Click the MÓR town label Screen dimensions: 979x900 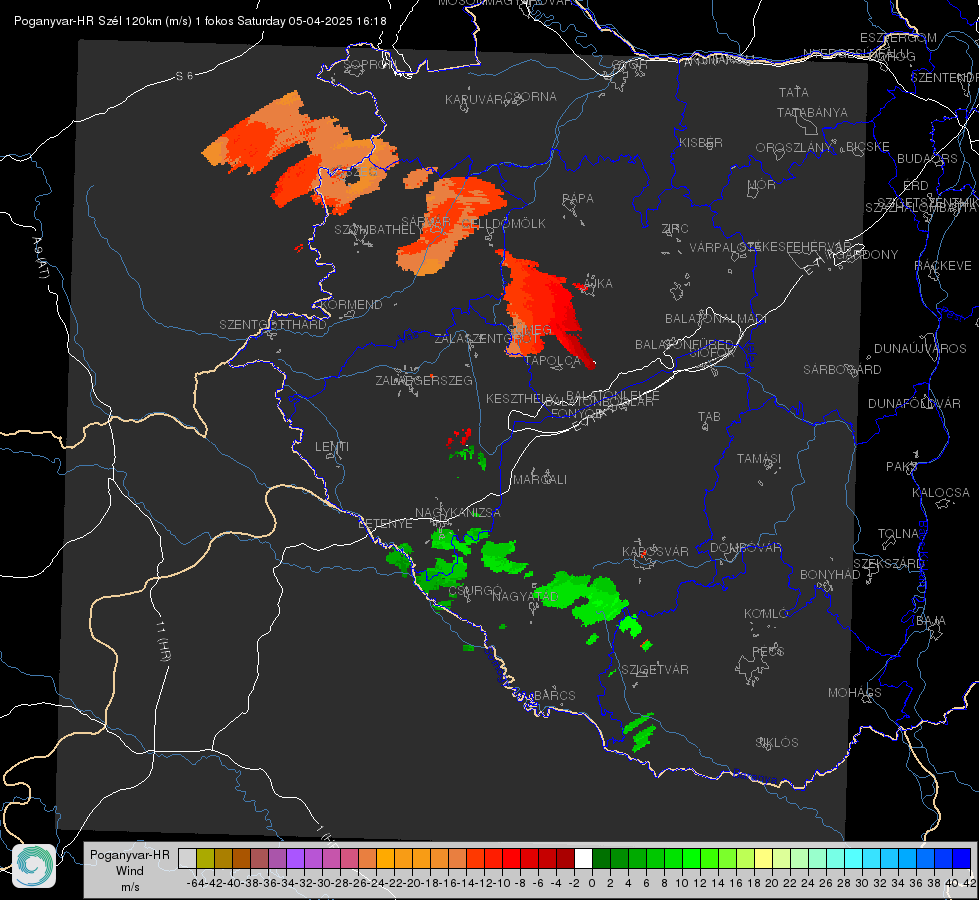pos(762,185)
